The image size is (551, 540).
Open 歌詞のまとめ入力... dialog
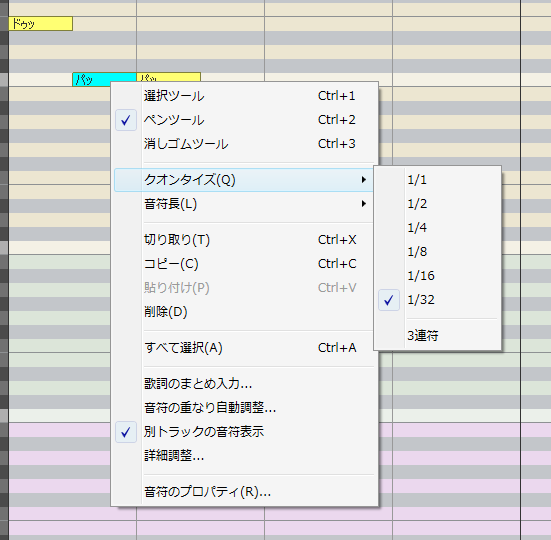coord(245,384)
